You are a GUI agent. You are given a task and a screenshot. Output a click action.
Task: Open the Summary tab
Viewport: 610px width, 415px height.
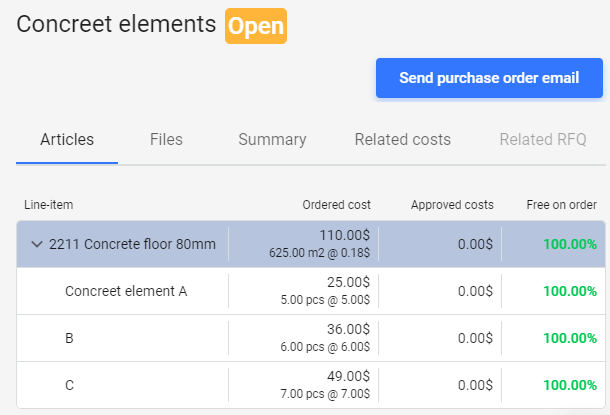pos(272,139)
